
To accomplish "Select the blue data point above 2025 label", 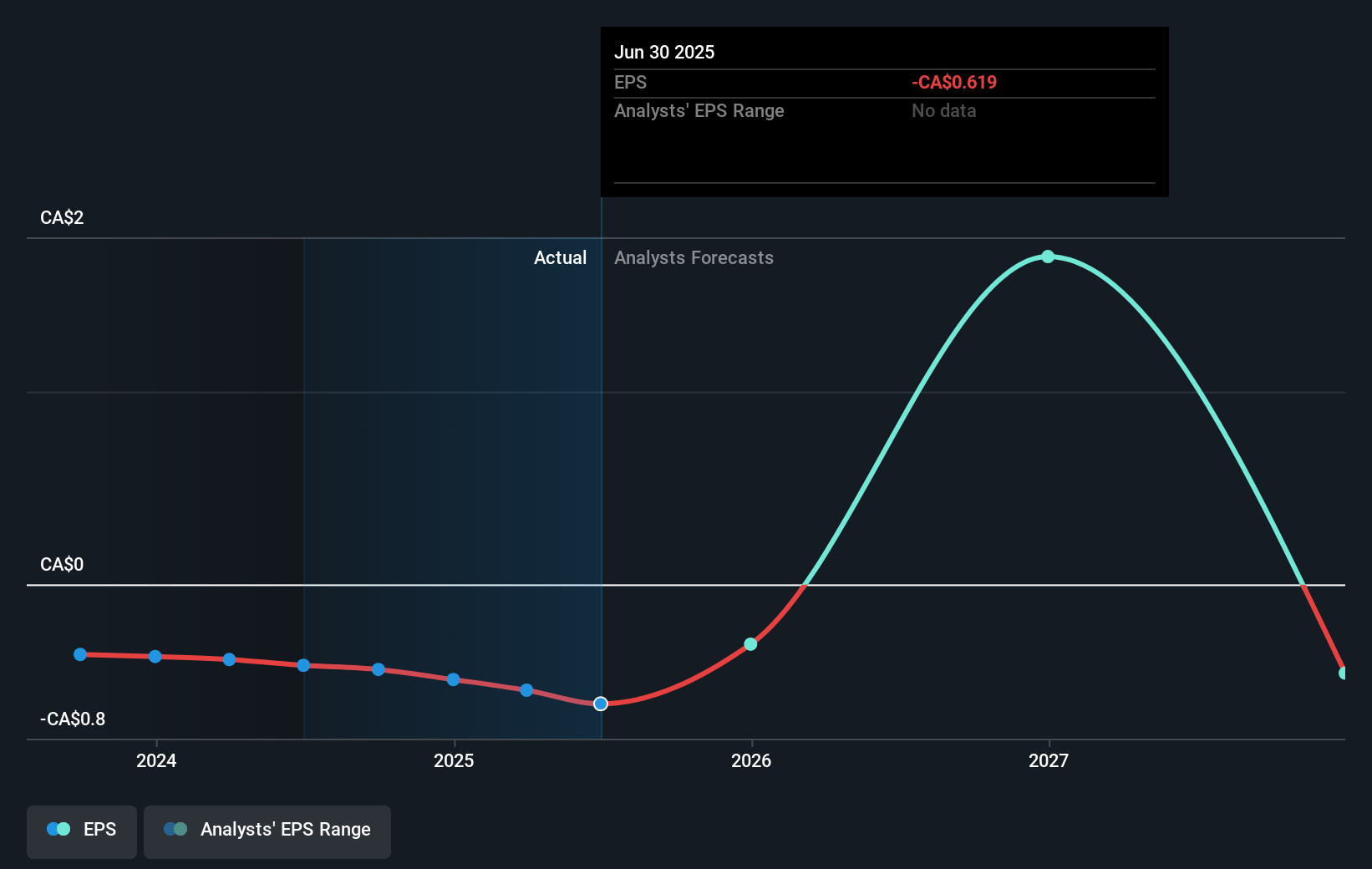I will [452, 679].
